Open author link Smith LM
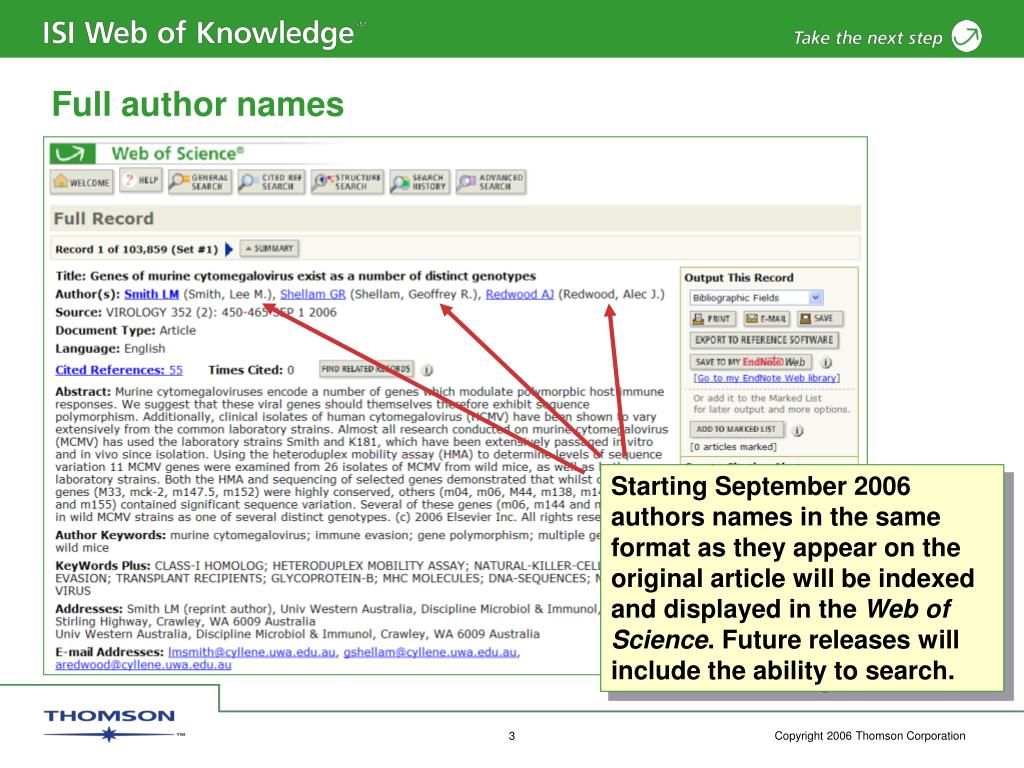 coord(152,294)
